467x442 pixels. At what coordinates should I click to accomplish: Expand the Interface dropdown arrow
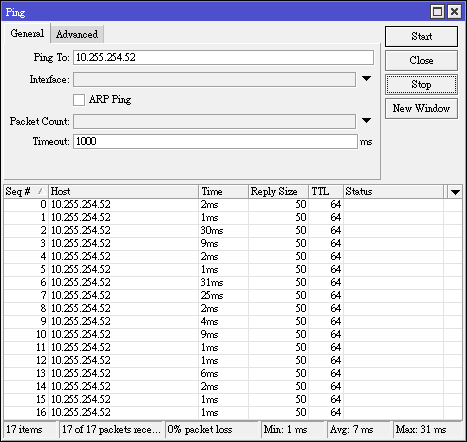coord(366,79)
